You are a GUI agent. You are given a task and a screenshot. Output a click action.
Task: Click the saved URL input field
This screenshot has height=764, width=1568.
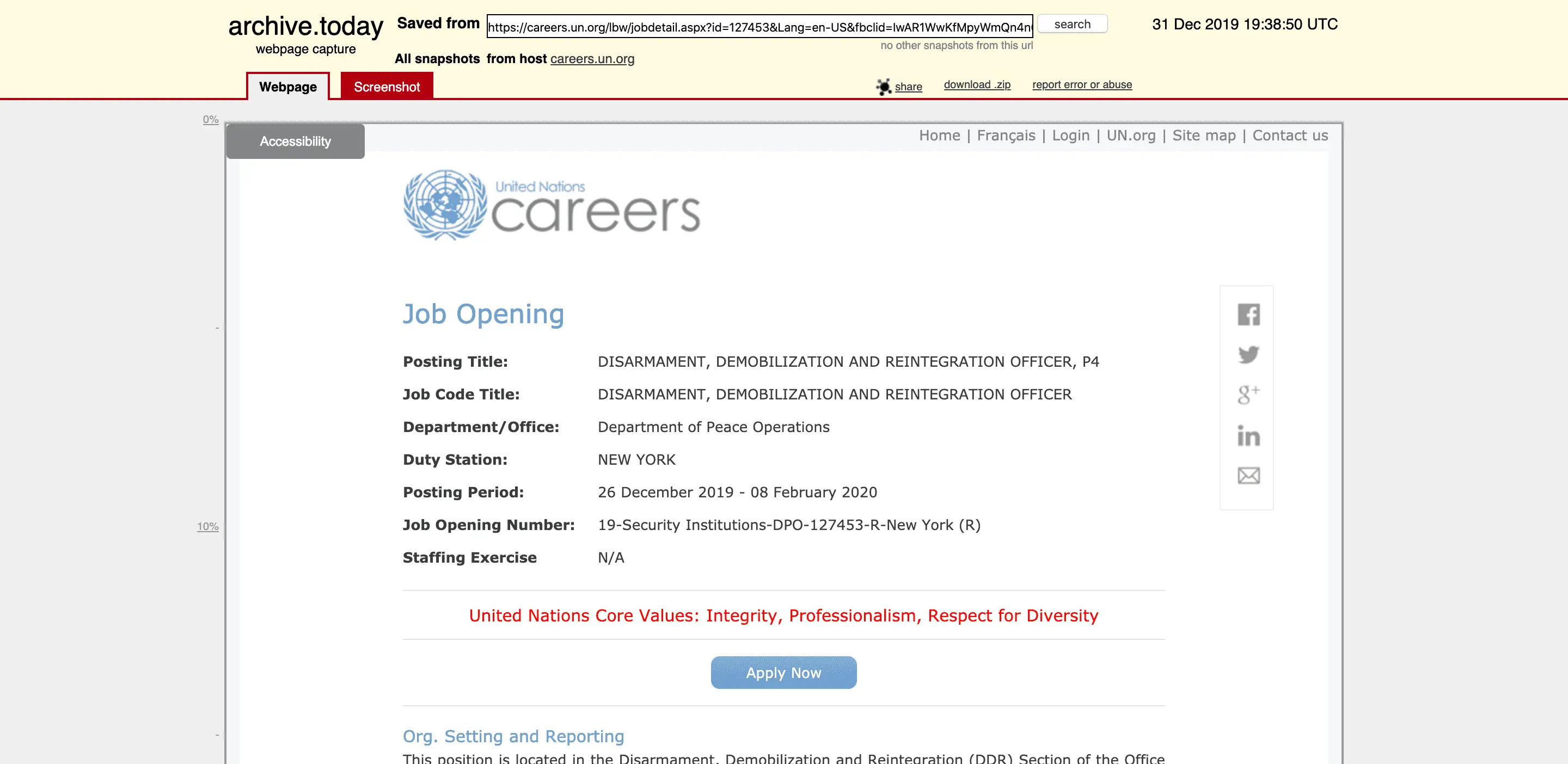coord(759,27)
